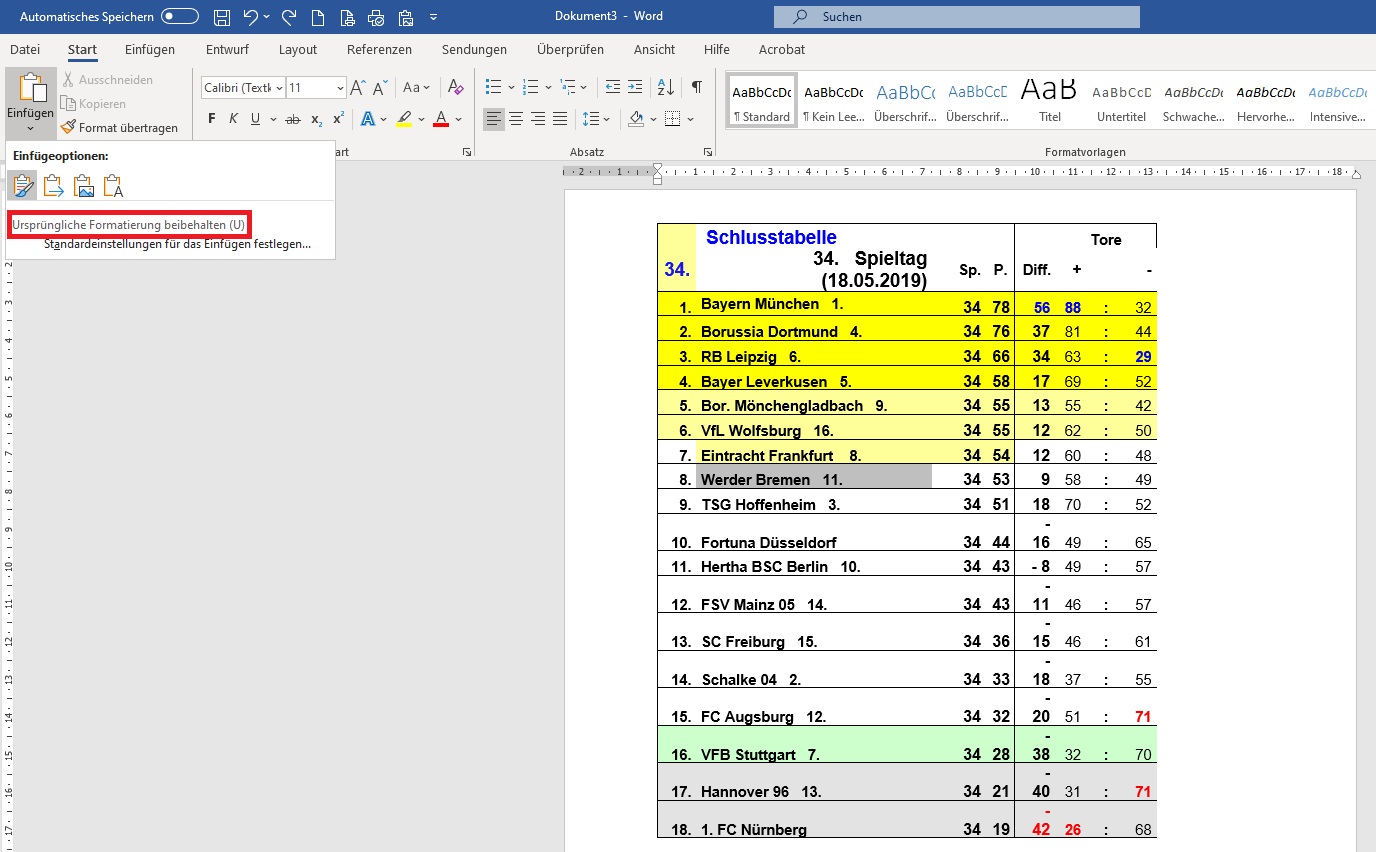Image resolution: width=1376 pixels, height=852 pixels.
Task: Click Format übertragen paintbrush
Action: coord(119,127)
